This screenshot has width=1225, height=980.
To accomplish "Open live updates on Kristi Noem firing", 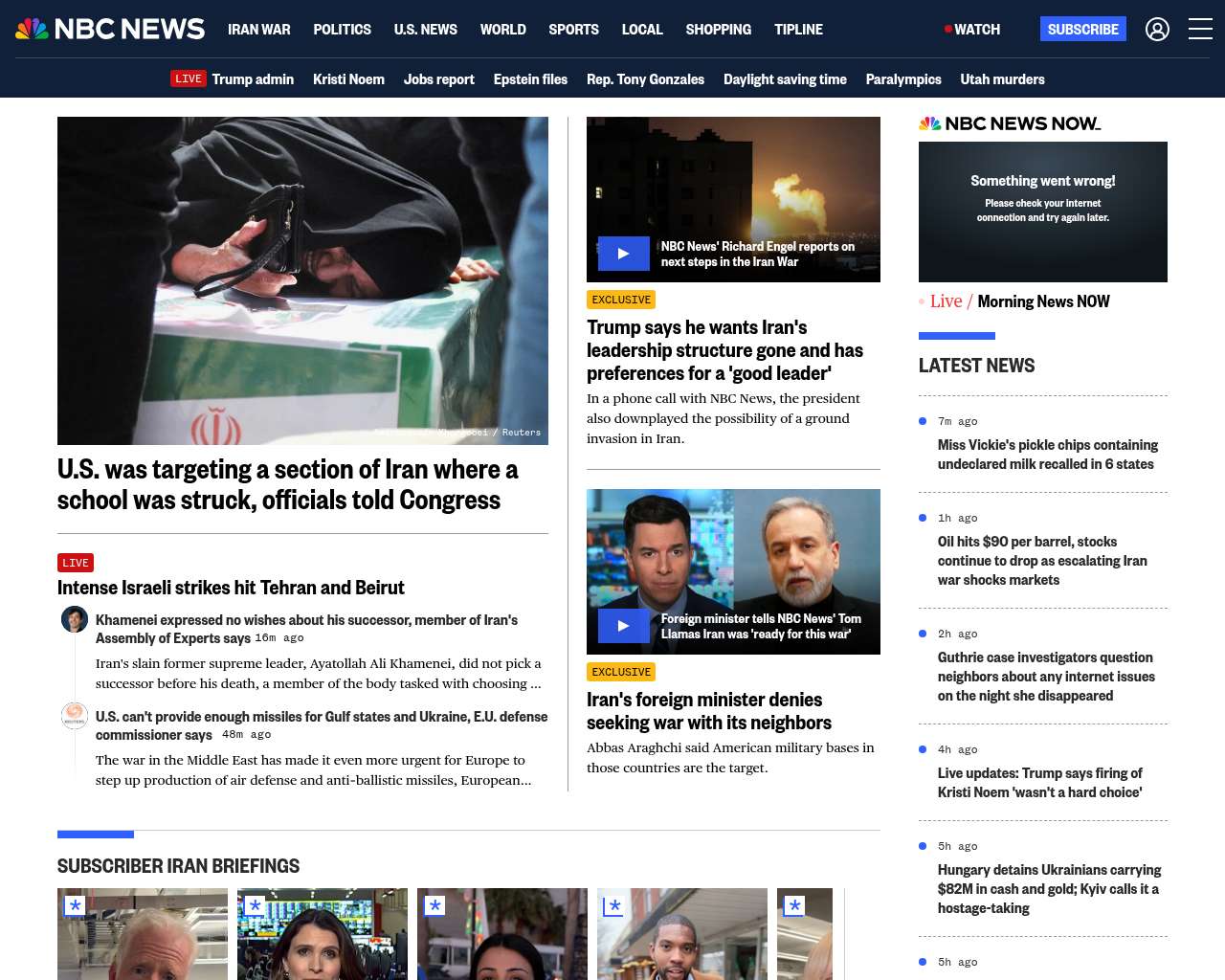I will click(x=1040, y=783).
